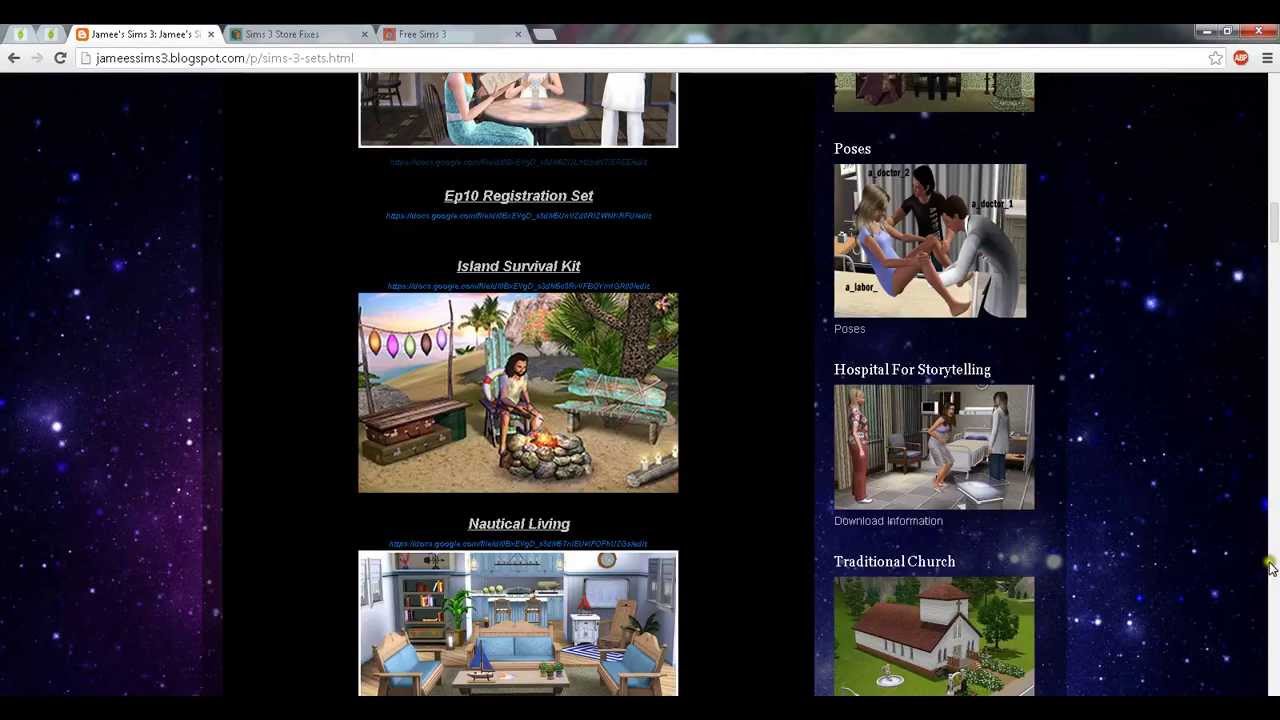The height and width of the screenshot is (720, 1280).
Task: Close the Jamee's Sims 3 tab
Action: click(210, 34)
